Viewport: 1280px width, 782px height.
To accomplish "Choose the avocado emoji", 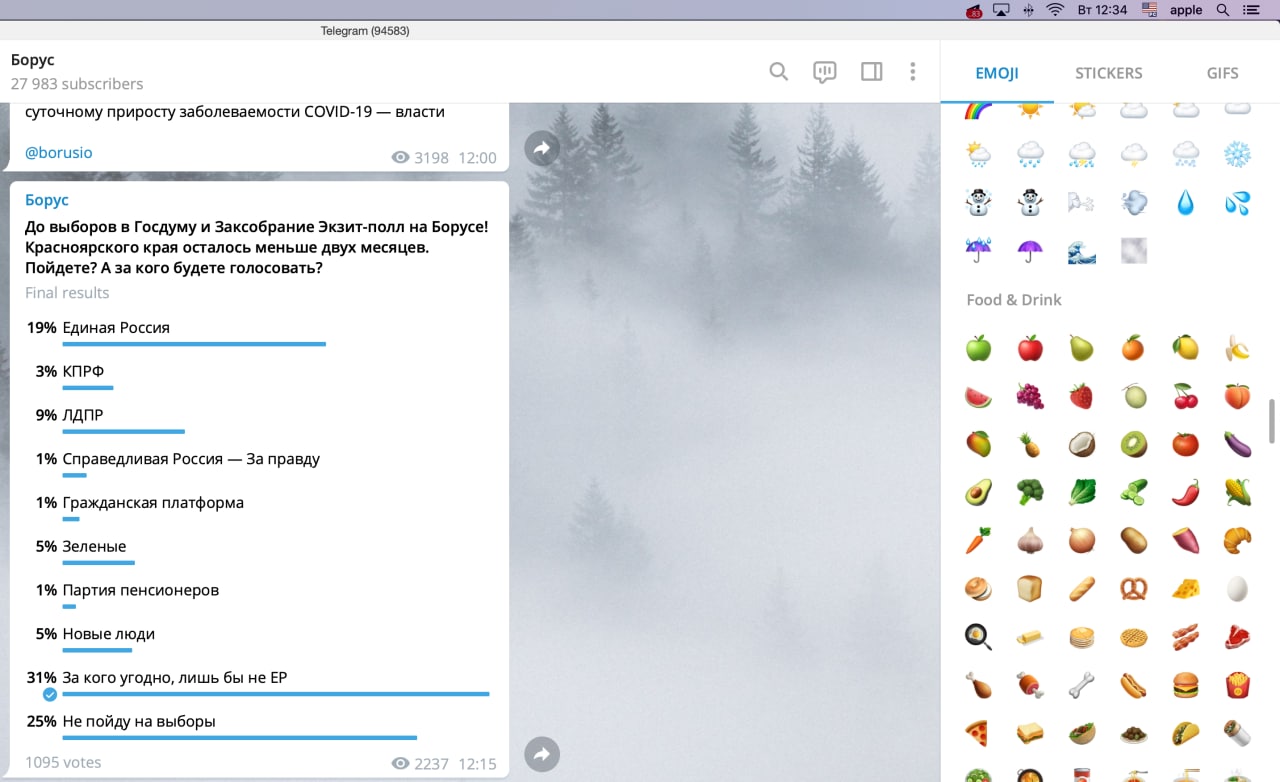I will pos(978,492).
